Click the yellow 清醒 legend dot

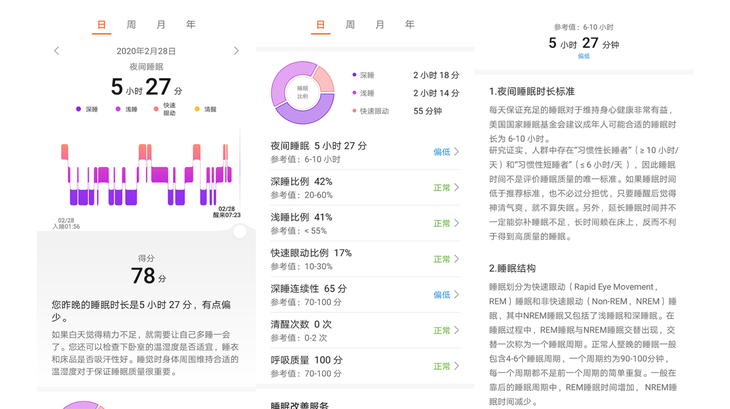197,109
